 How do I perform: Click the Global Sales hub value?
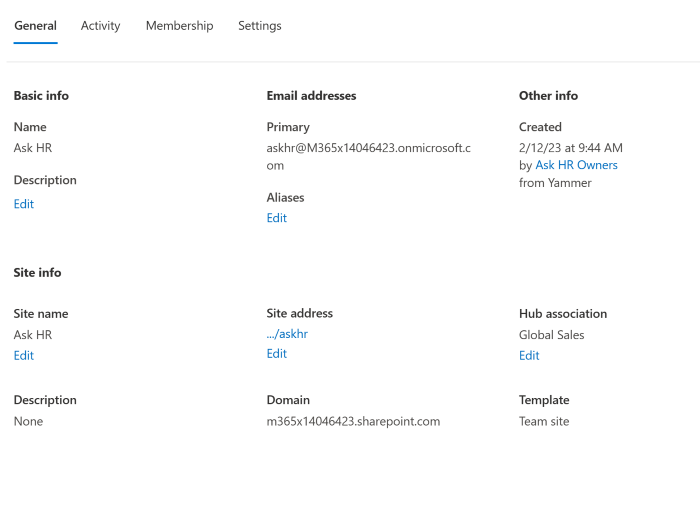click(x=551, y=335)
